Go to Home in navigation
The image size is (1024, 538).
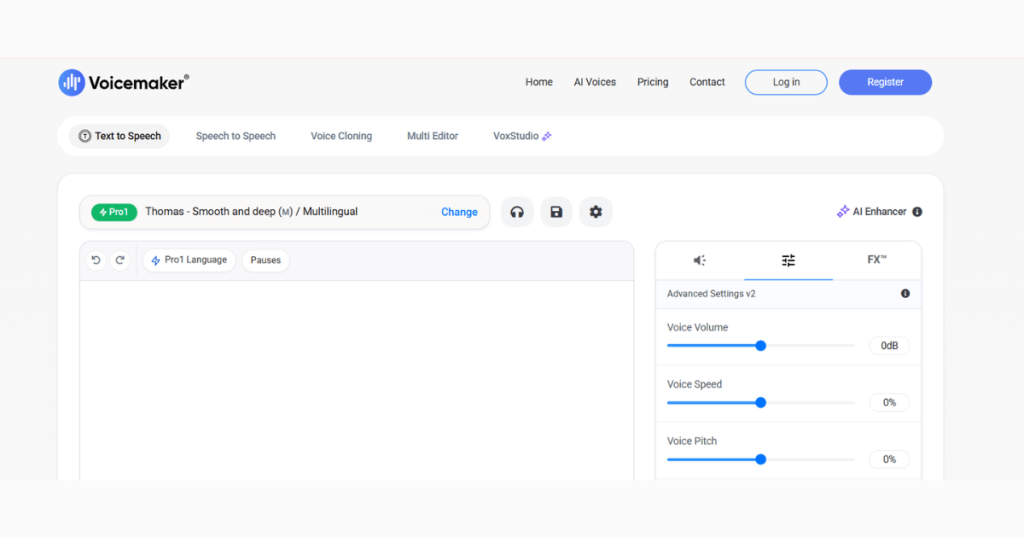tap(539, 82)
